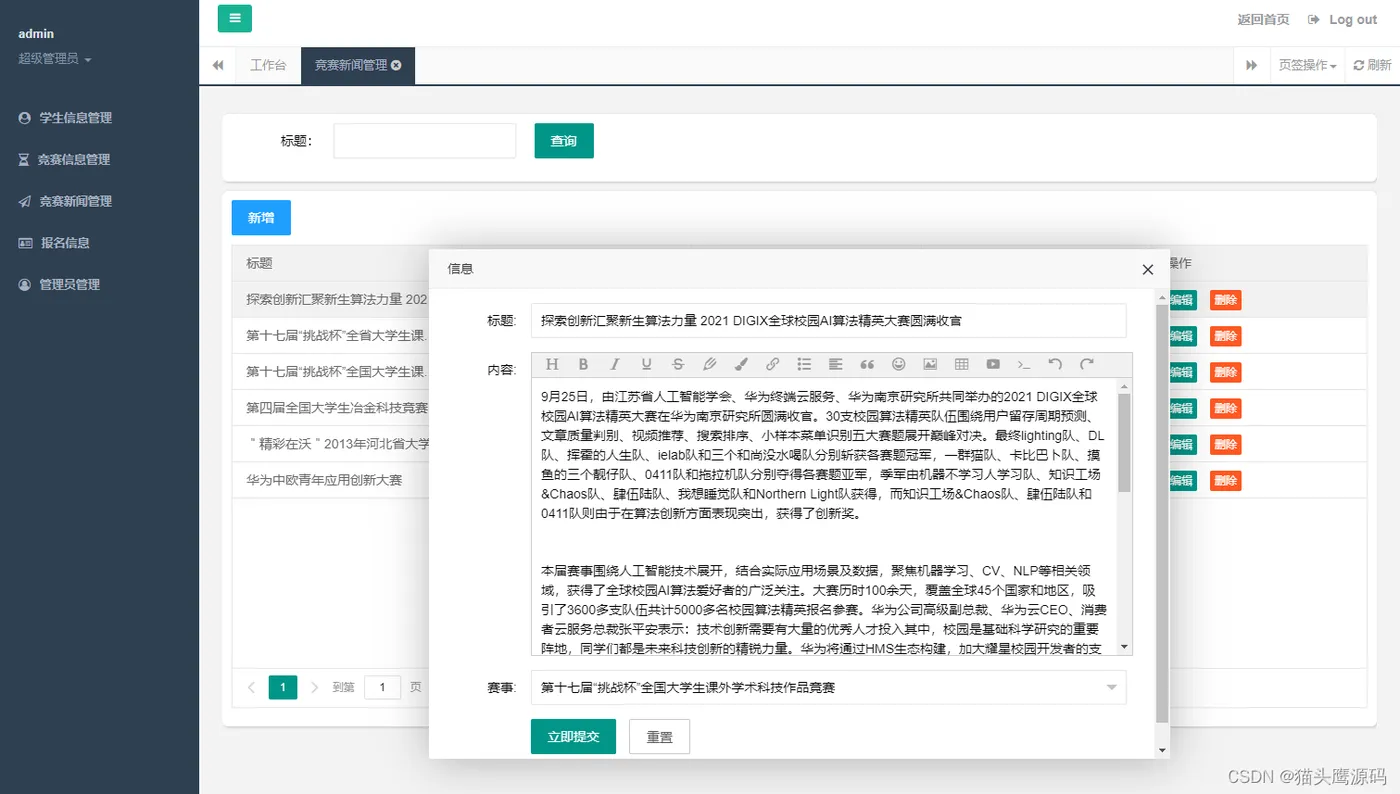Open the text alignment tool

pyautogui.click(x=836, y=364)
